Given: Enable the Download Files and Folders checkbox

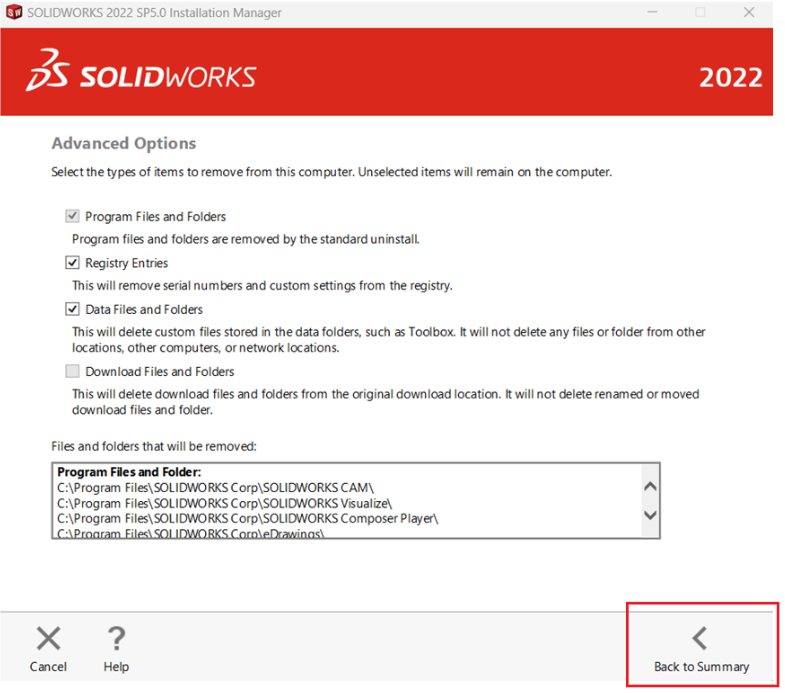Looking at the screenshot, I should (72, 371).
